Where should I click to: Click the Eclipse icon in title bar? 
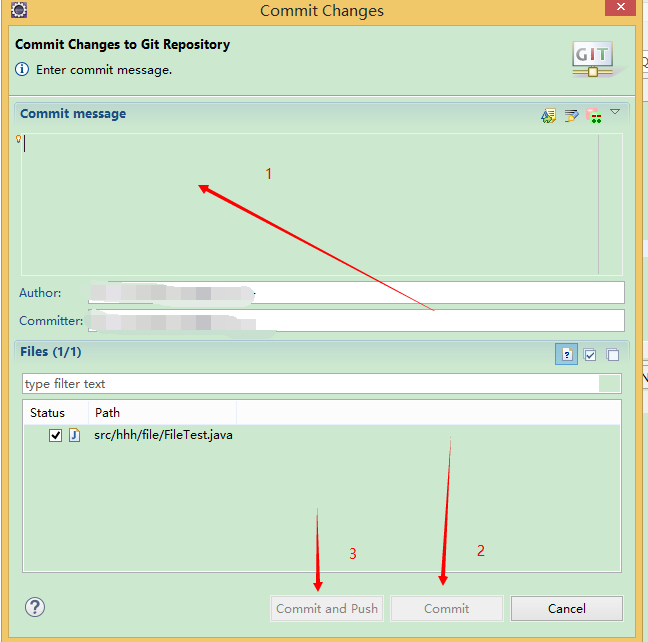pyautogui.click(x=19, y=10)
